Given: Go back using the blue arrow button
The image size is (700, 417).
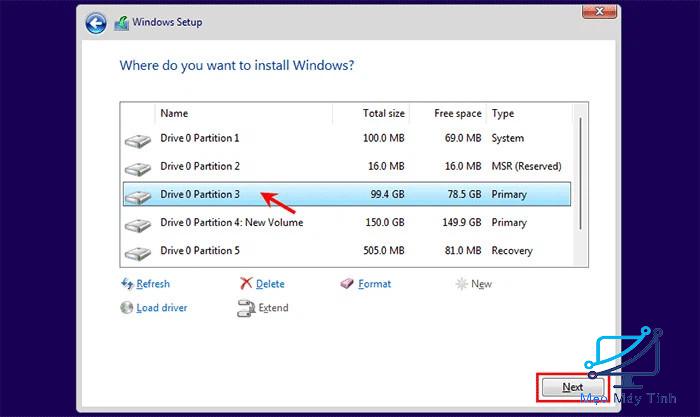Looking at the screenshot, I should 96,23.
